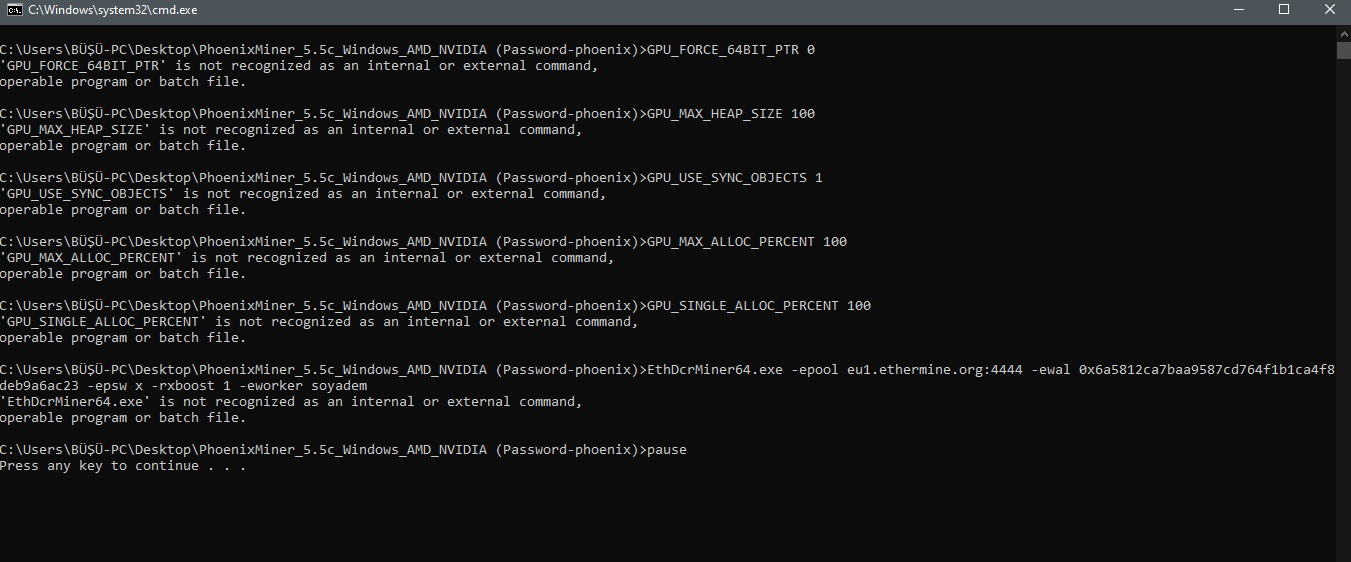The height and width of the screenshot is (562, 1351).
Task: Click the wallet address continuation line with -eworker soyadem
Action: 183,386
